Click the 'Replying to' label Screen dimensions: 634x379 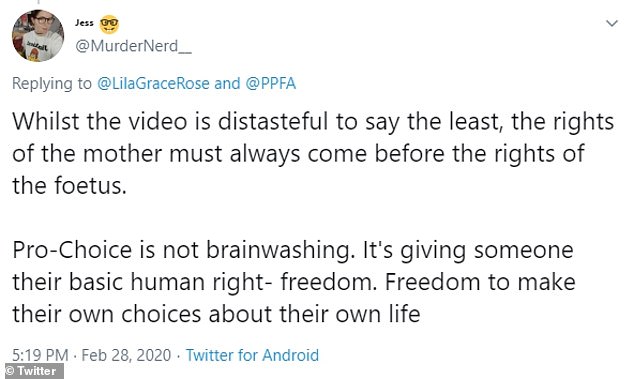point(52,84)
